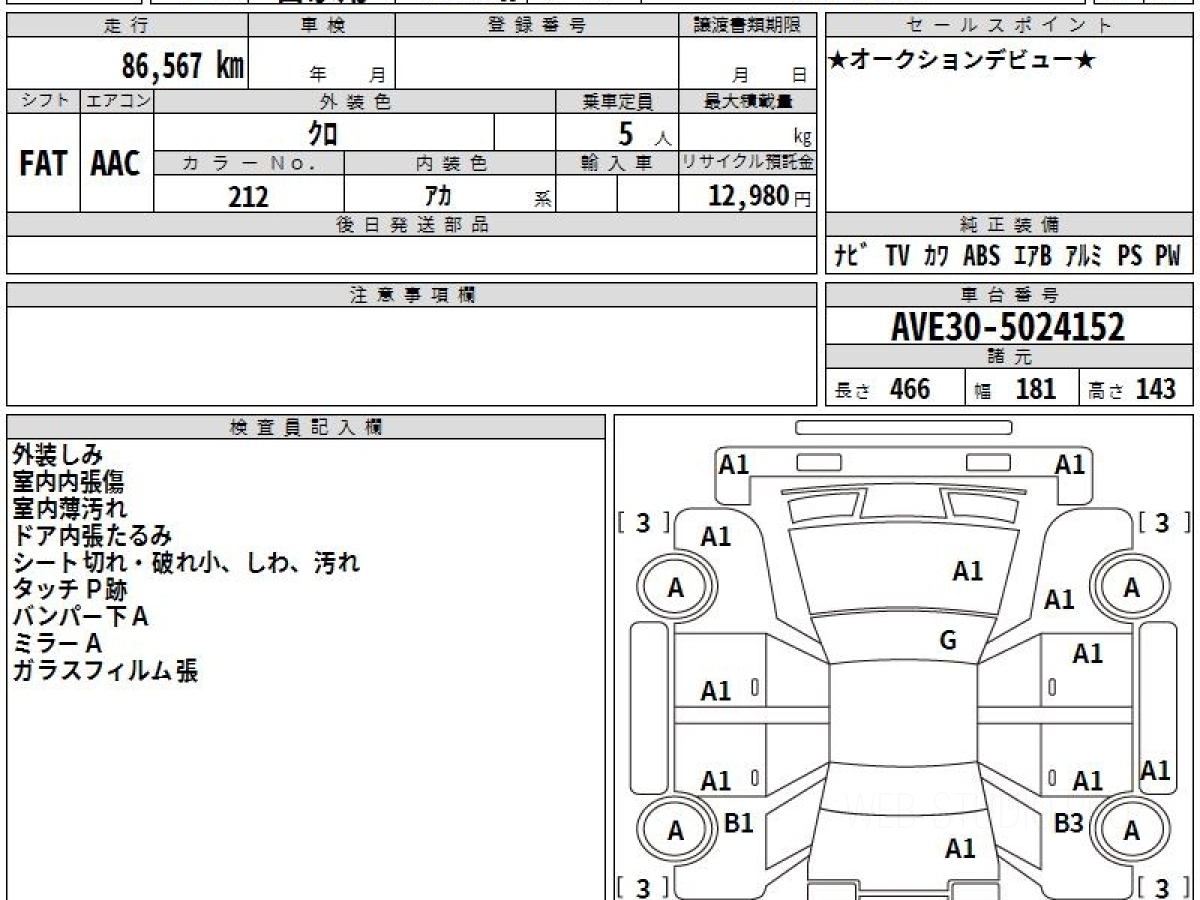Click the 外装色 header
This screenshot has height=900, width=1200.
click(x=355, y=101)
